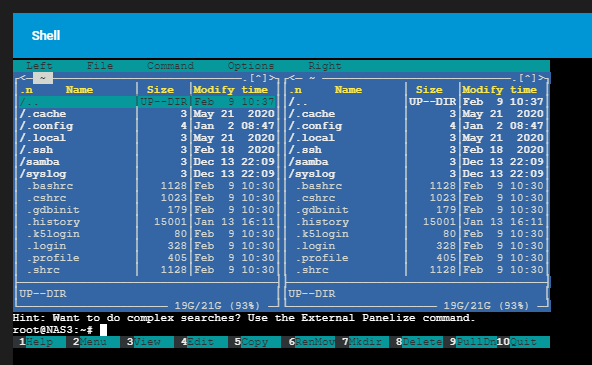Open the Left menu in menu bar

pyautogui.click(x=39, y=66)
